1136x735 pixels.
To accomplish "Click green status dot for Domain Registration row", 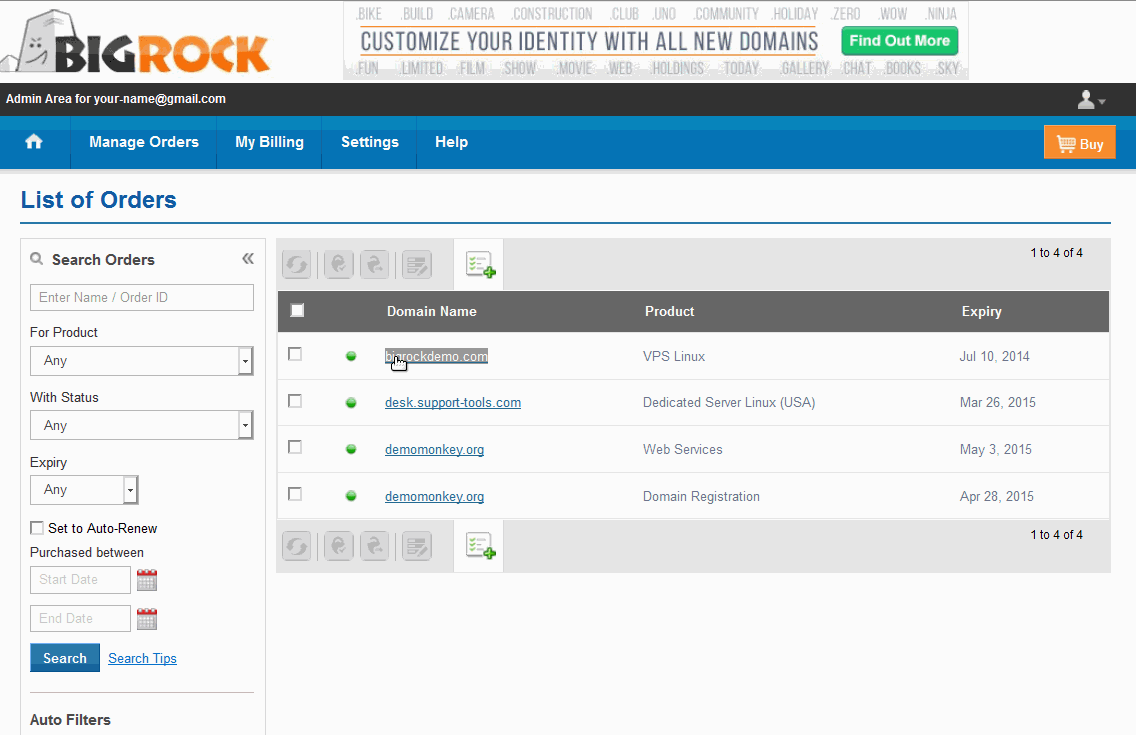I will coord(351,496).
